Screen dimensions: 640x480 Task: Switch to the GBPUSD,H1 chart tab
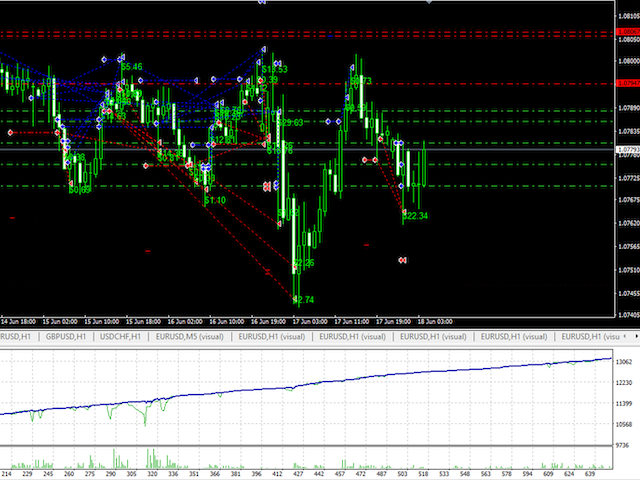pyautogui.click(x=66, y=337)
